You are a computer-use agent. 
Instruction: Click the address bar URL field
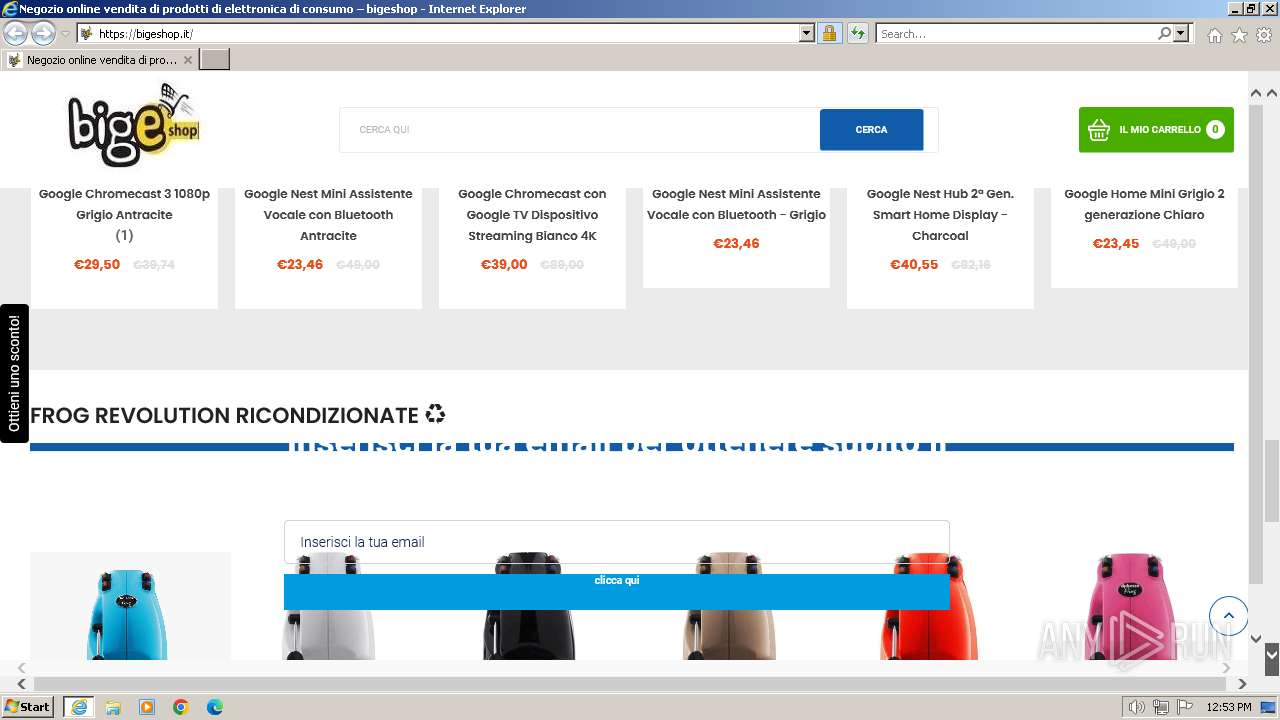click(438, 33)
